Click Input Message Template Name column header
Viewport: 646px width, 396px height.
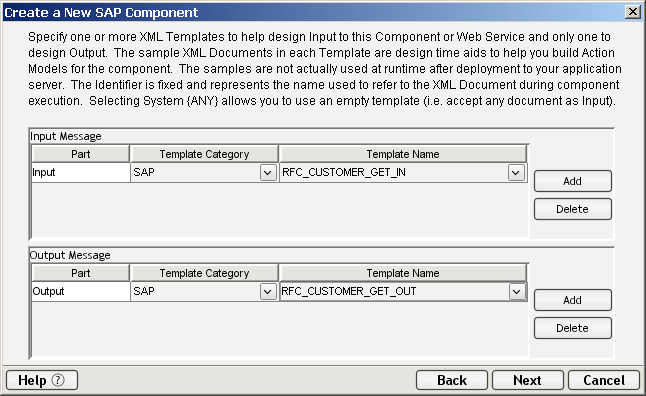tap(403, 154)
